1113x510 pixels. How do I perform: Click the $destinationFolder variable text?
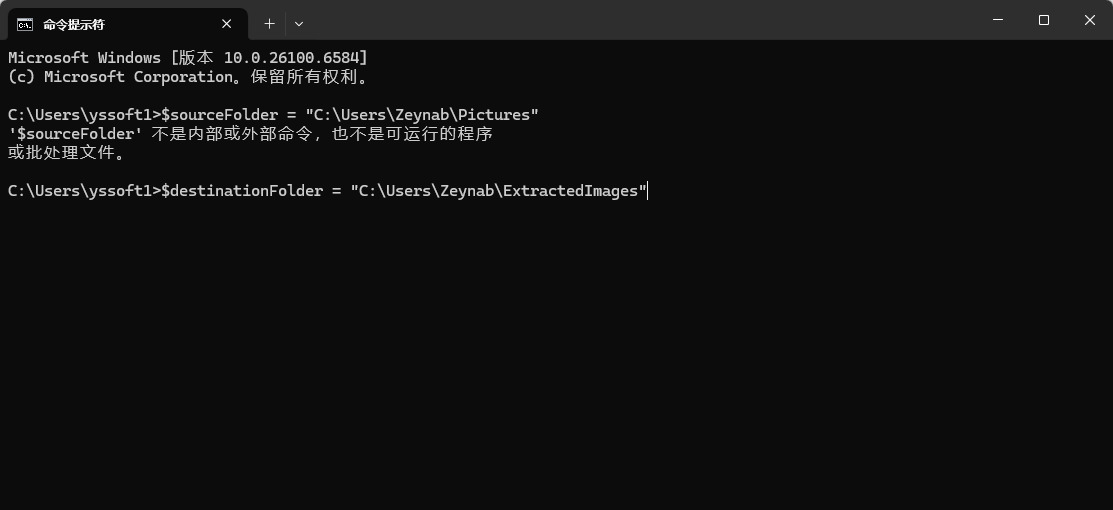point(242,191)
